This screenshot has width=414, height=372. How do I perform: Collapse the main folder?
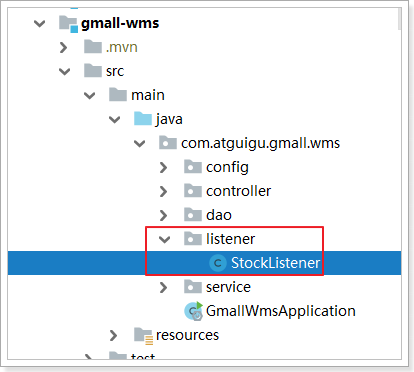pos(89,96)
